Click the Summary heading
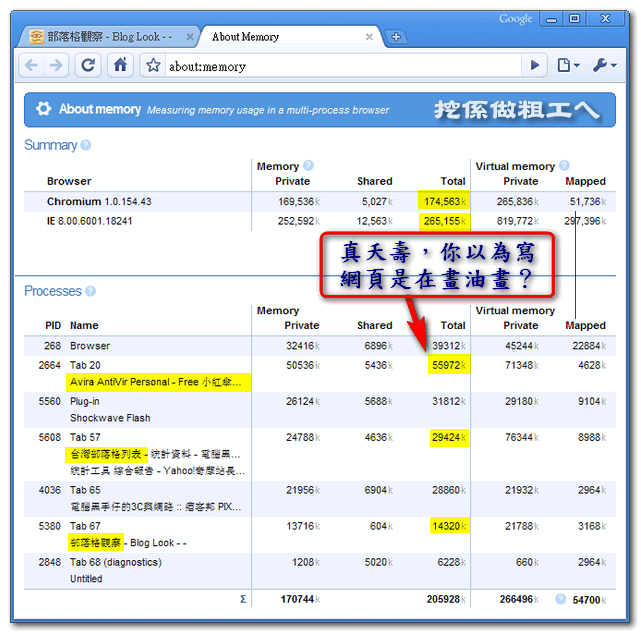Viewport: 641px width, 634px height. (51, 145)
